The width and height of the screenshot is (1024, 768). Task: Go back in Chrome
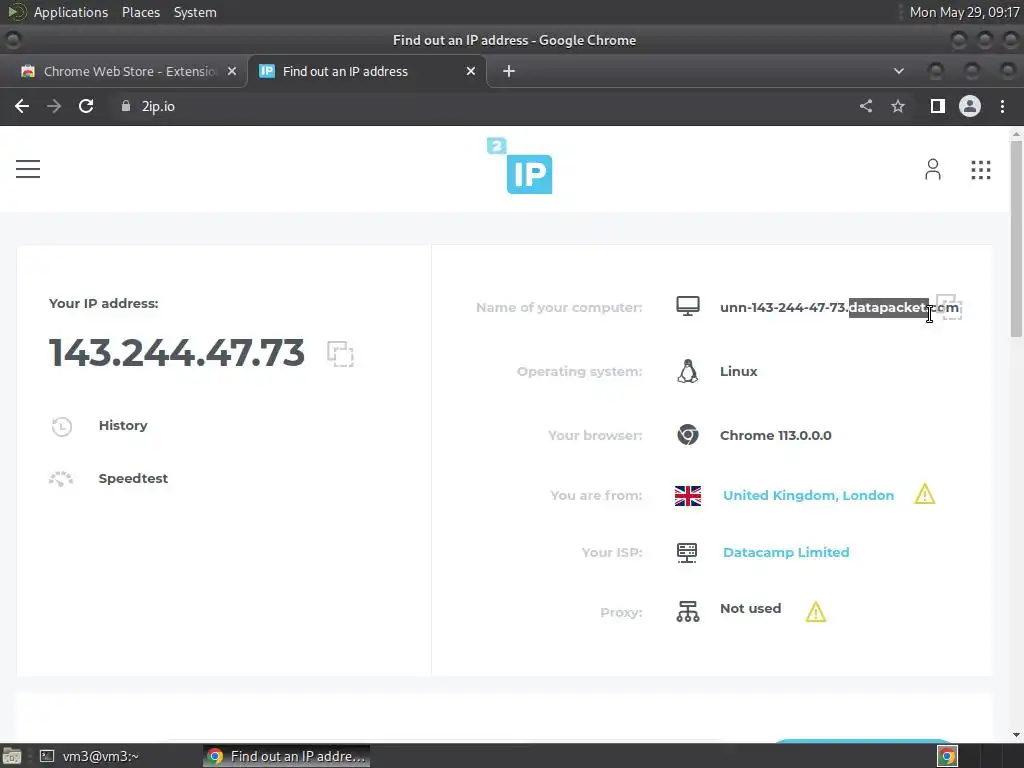coord(22,106)
